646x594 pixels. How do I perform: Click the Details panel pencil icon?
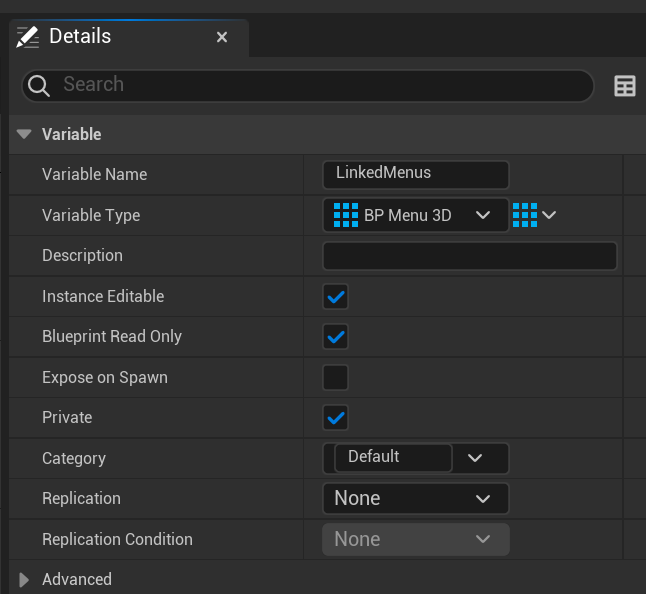[x=28, y=37]
